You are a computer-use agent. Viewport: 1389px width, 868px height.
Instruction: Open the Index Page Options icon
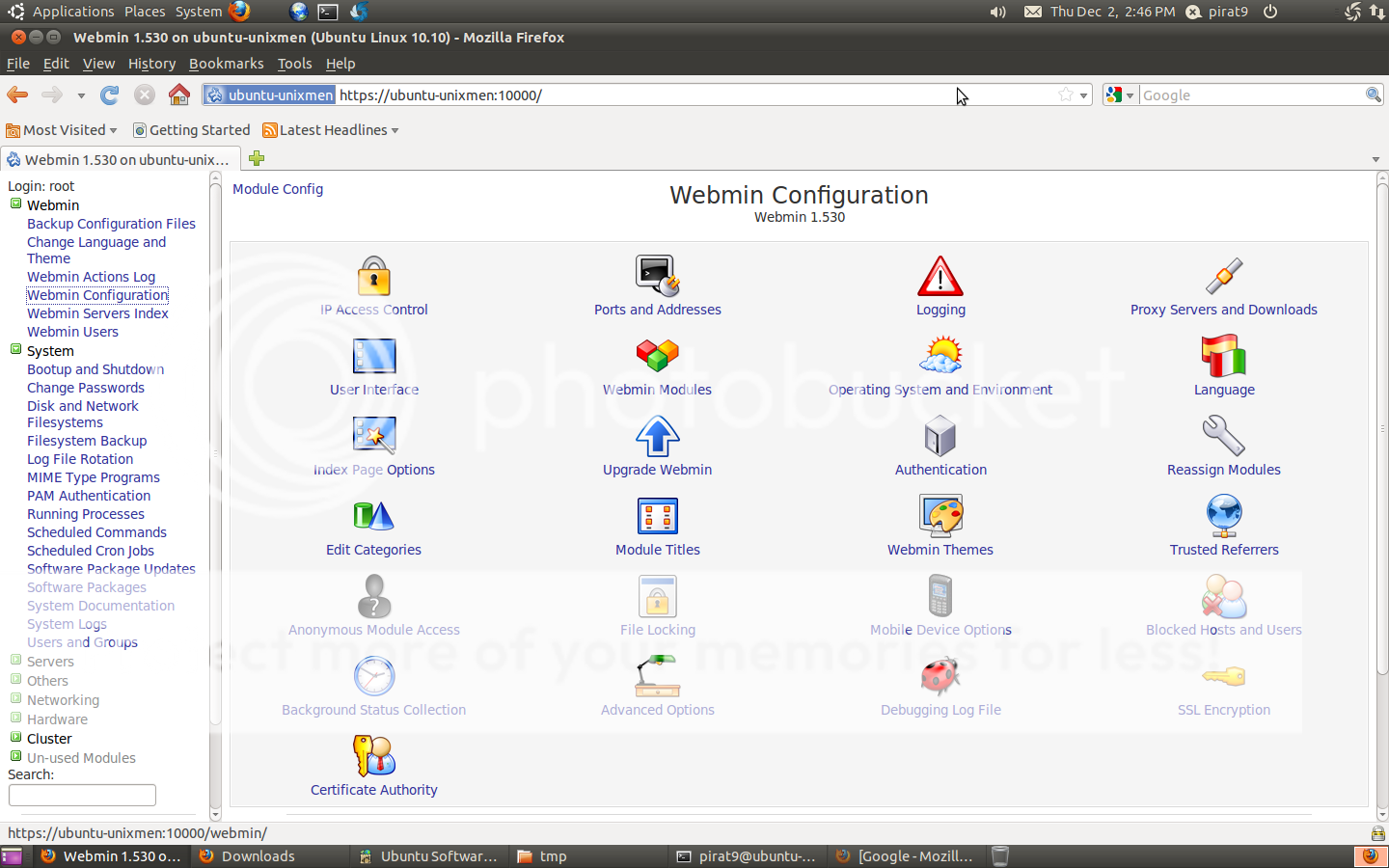pyautogui.click(x=374, y=436)
